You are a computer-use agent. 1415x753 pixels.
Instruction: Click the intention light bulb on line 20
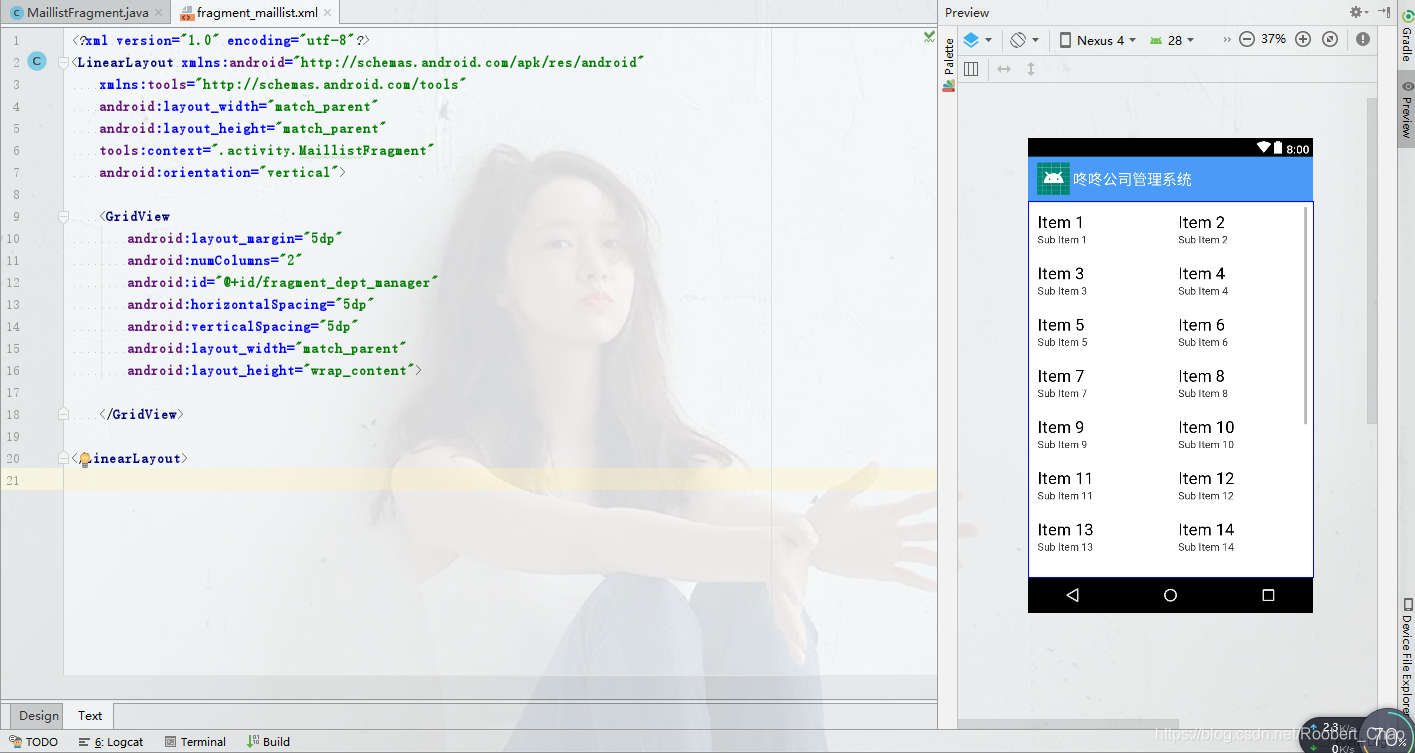85,458
